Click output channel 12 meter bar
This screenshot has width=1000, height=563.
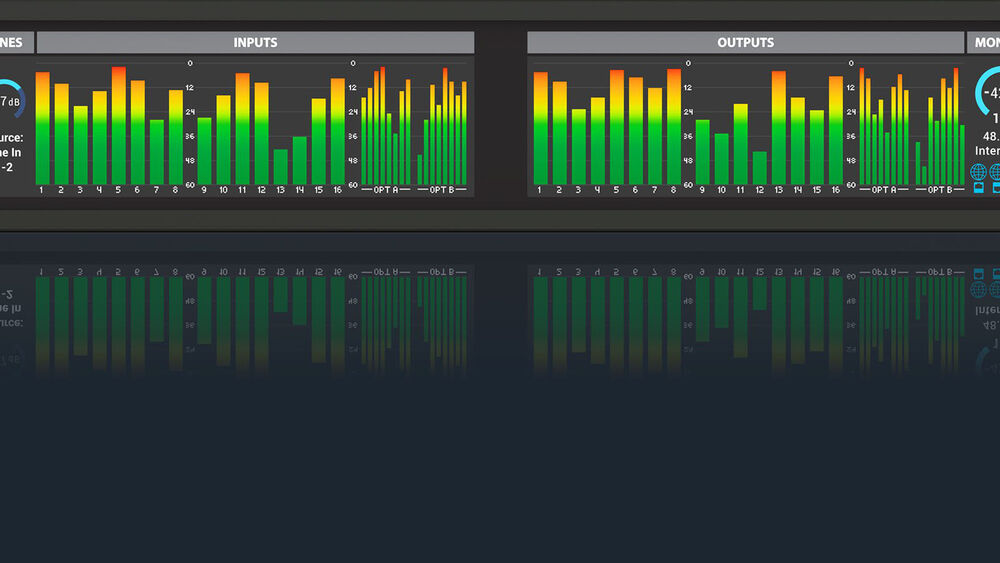coord(760,167)
